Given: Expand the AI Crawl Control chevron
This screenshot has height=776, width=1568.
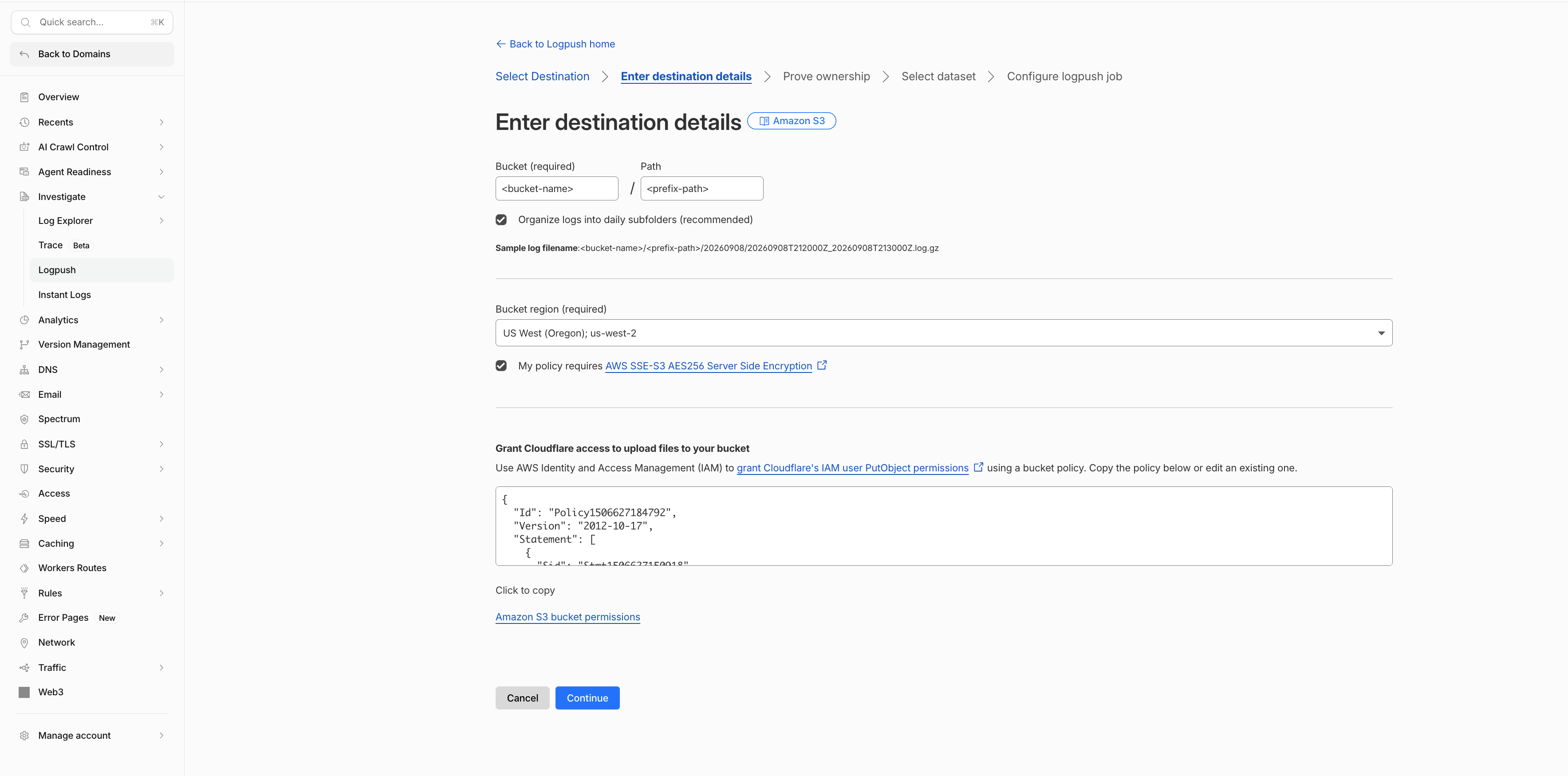Looking at the screenshot, I should pos(162,147).
